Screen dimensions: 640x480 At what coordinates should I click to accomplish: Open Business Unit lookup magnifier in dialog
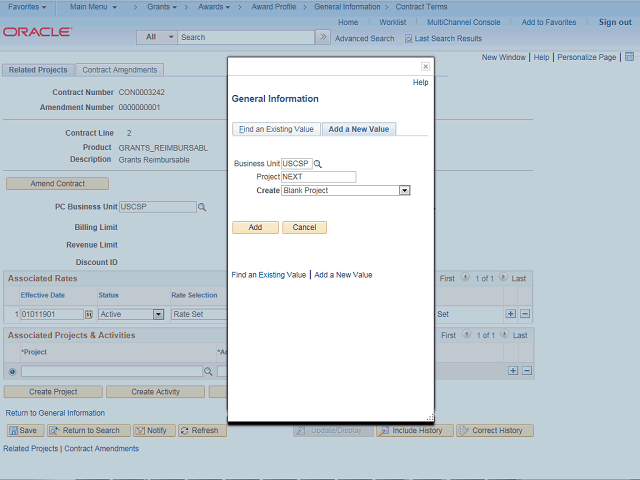pos(318,164)
